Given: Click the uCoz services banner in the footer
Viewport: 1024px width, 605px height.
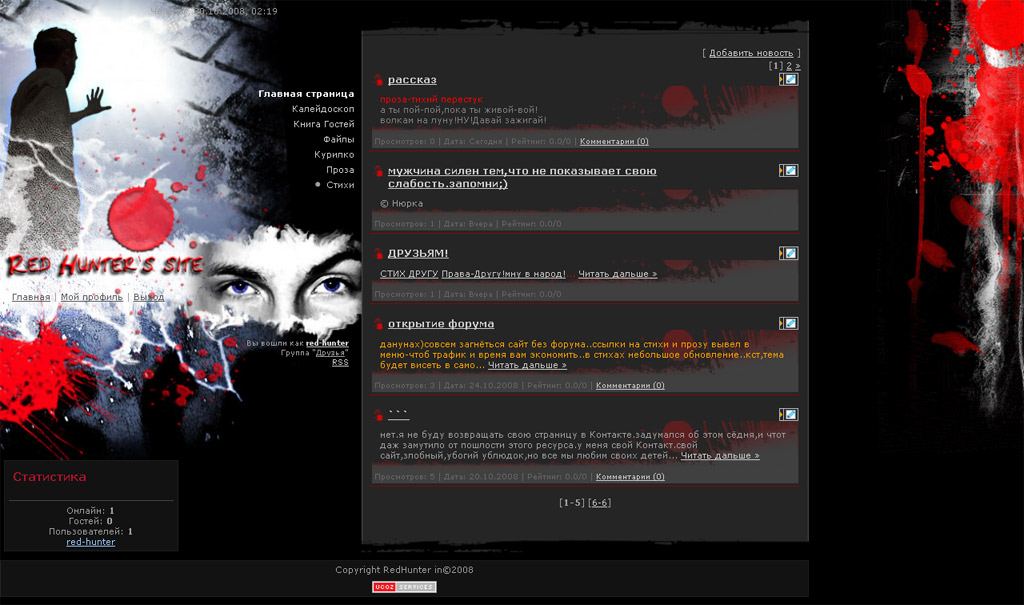Looking at the screenshot, I should tap(404, 587).
